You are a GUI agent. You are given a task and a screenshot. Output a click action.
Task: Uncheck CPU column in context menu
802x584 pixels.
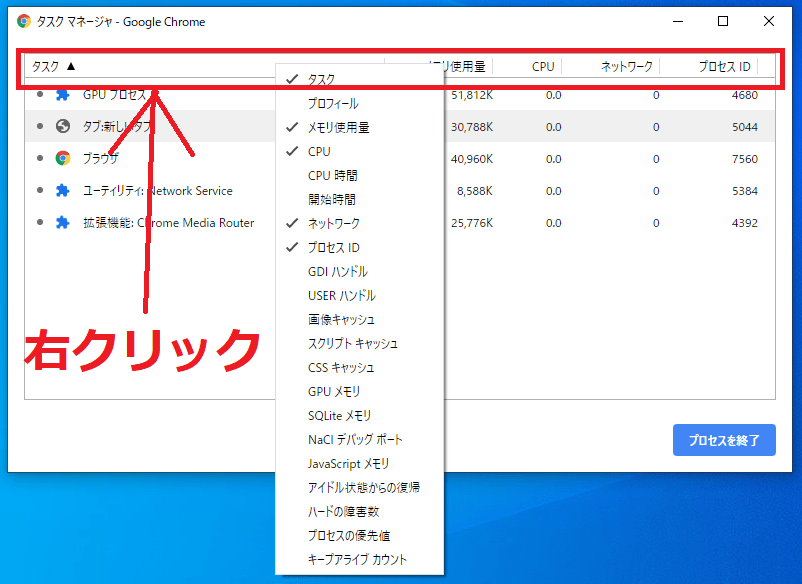(x=360, y=151)
